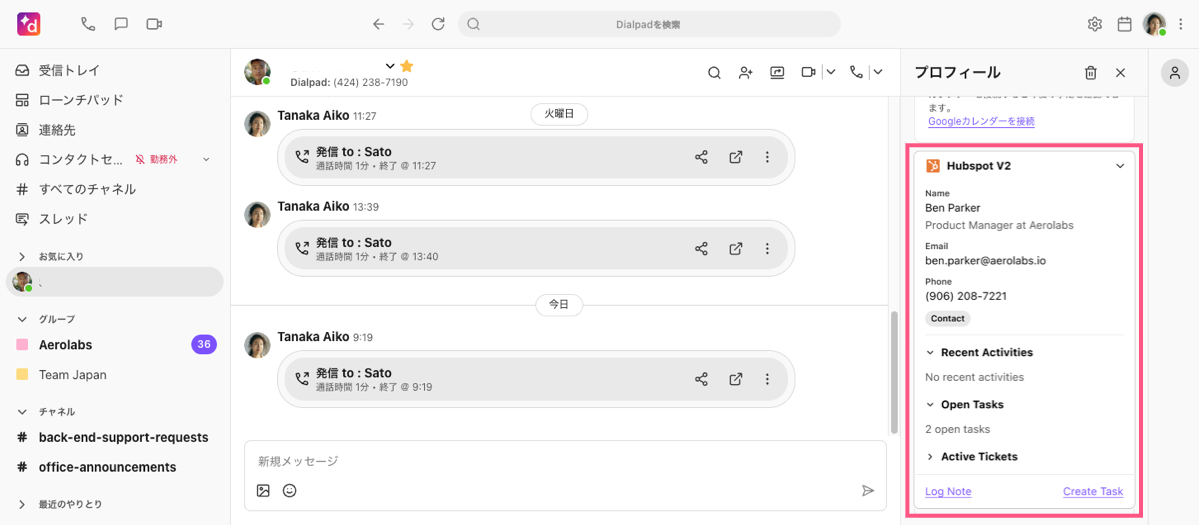Open more options for 9:19 call

click(x=767, y=379)
